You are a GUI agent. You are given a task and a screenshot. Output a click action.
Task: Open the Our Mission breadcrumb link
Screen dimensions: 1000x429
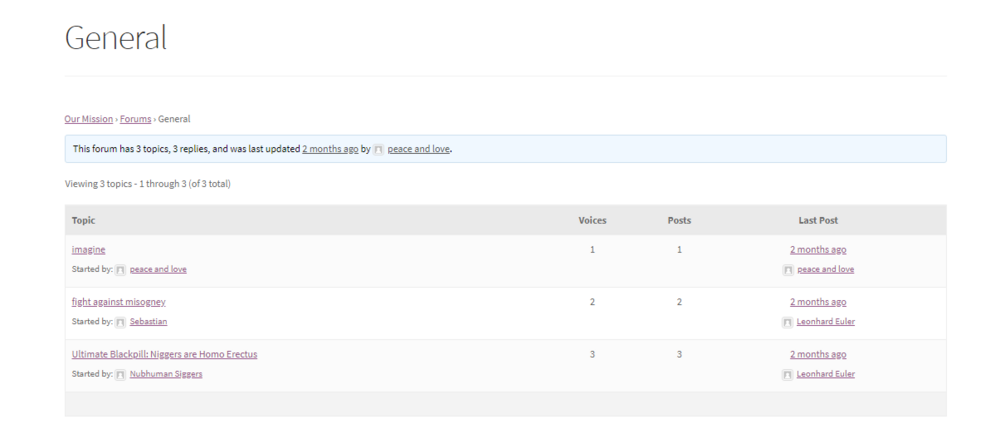89,119
